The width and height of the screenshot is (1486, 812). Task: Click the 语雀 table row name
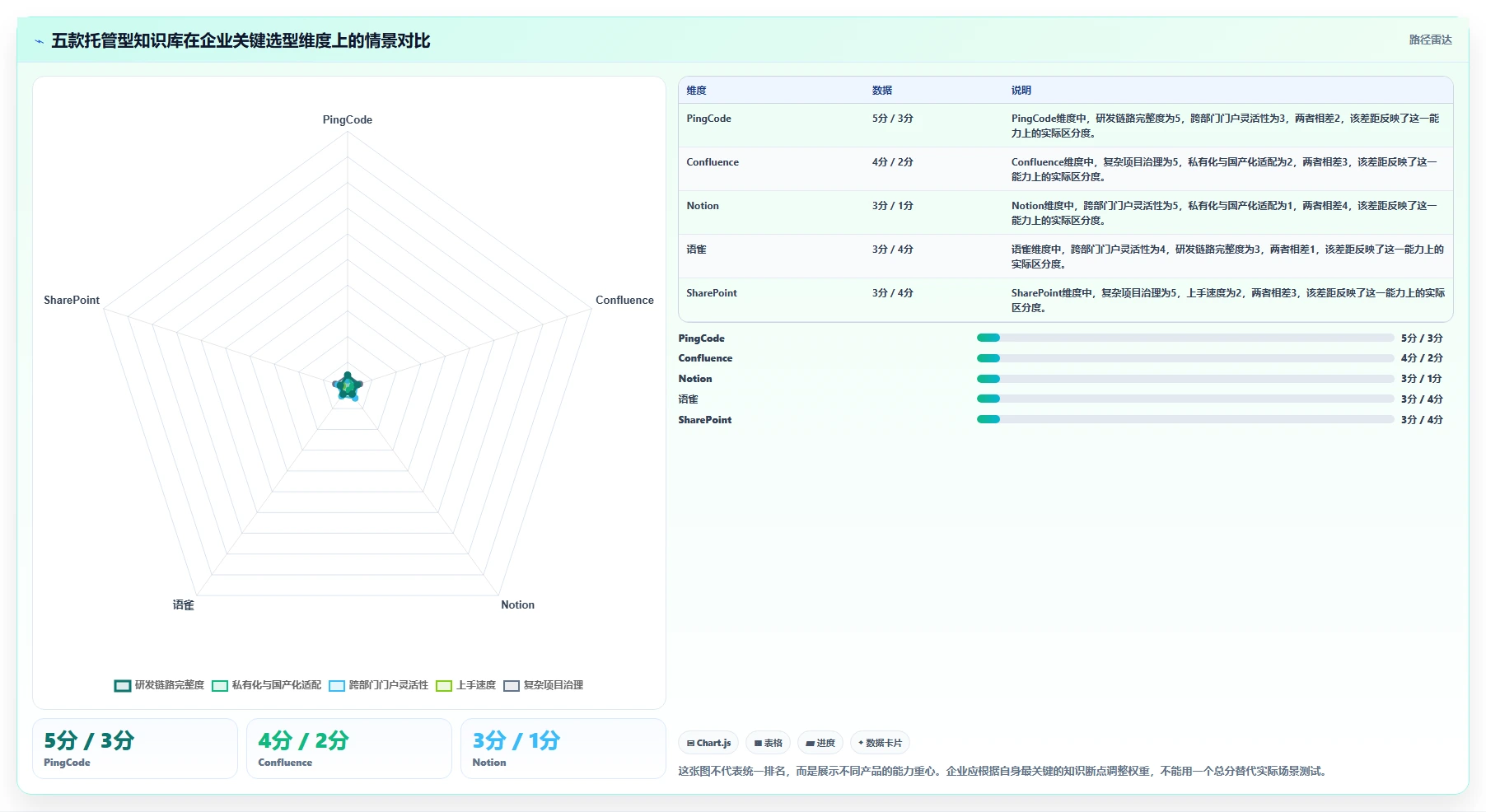click(x=697, y=250)
